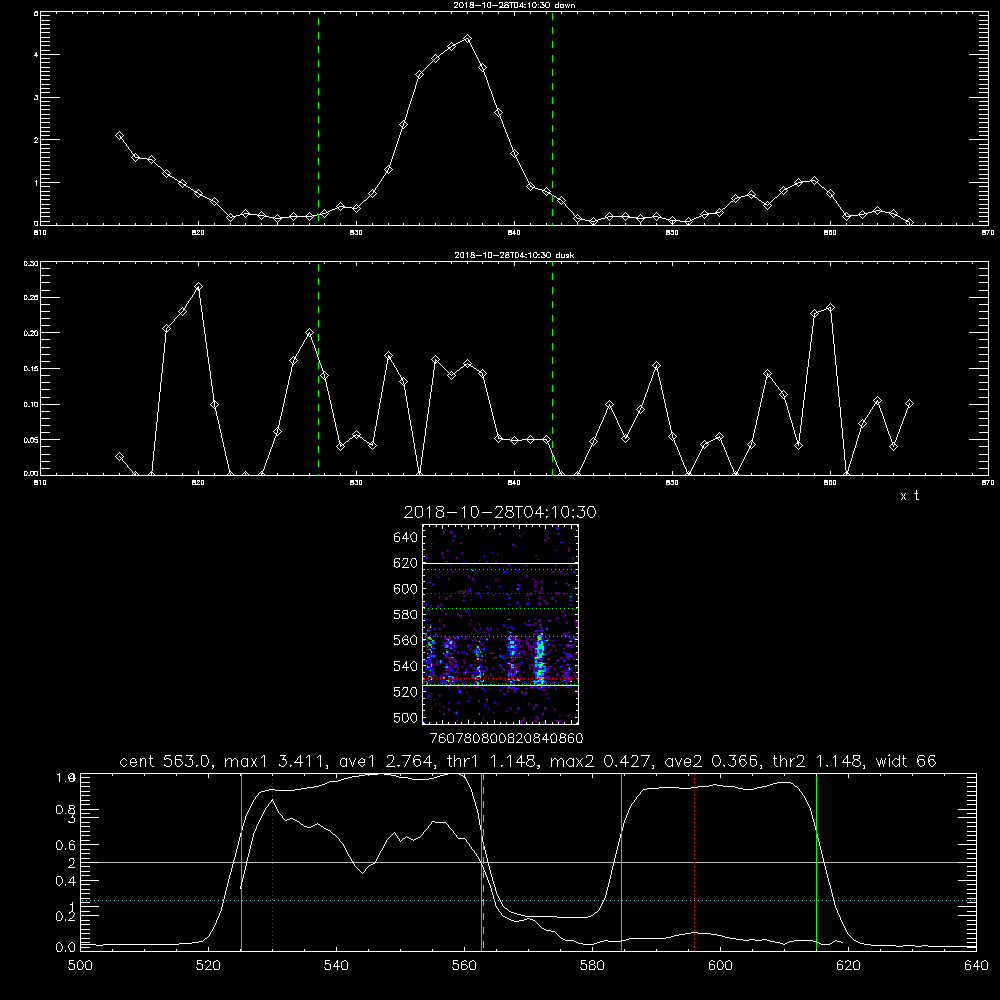
Task: Click the '640' label on the spectrogram image axis
Action: coord(405,538)
